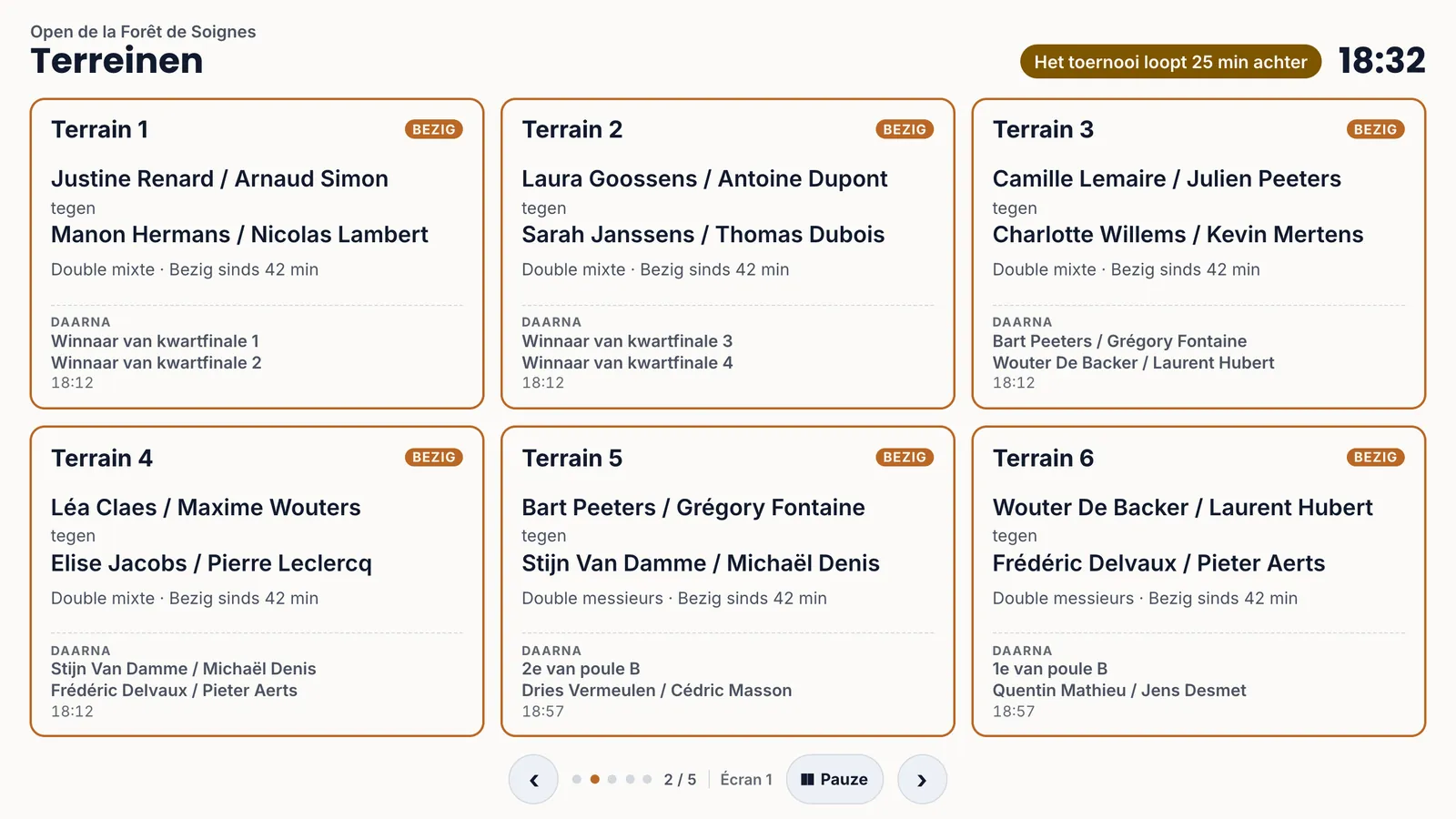Select team Camille Lemaire / Julien Peeters
This screenshot has height=819, width=1456.
click(1167, 178)
